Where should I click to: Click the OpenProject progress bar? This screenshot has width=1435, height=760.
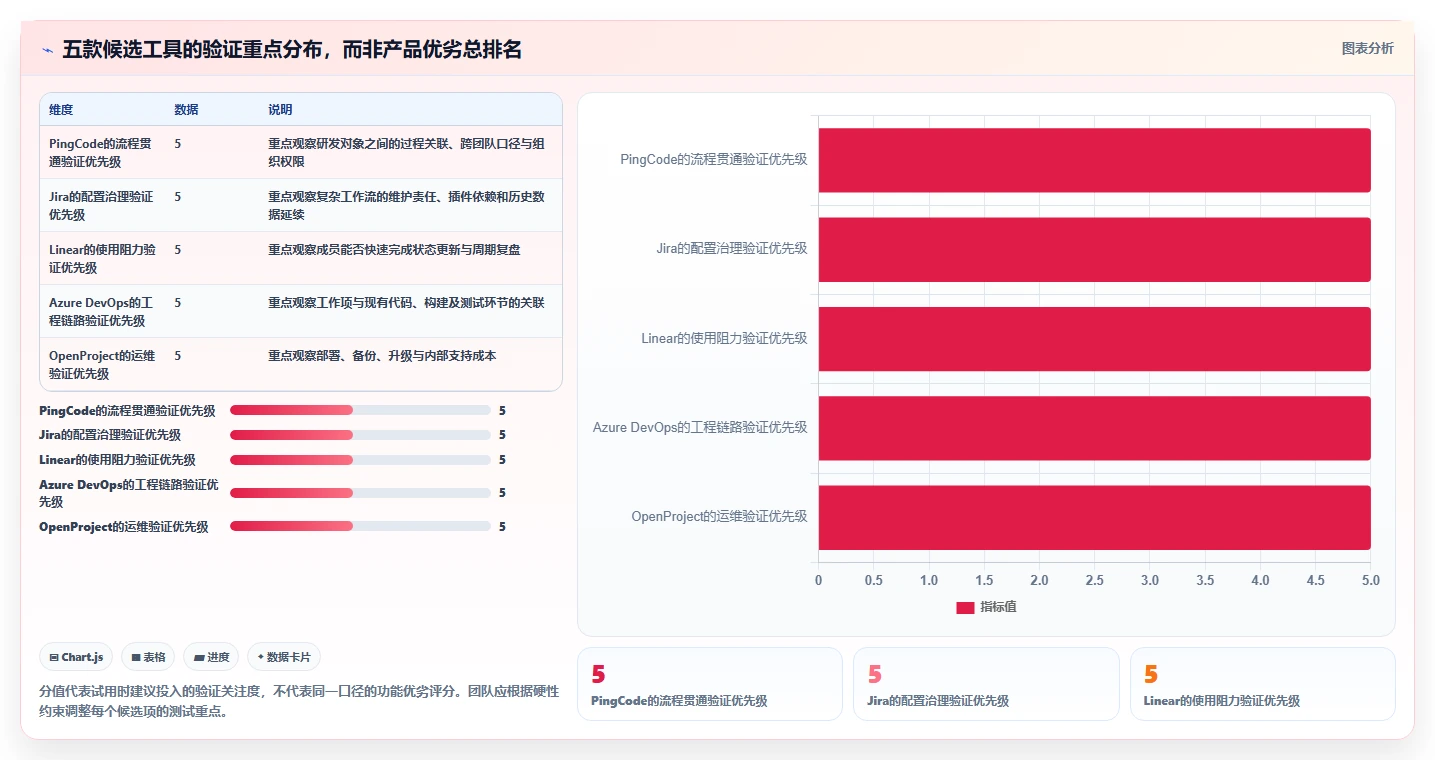click(x=360, y=526)
